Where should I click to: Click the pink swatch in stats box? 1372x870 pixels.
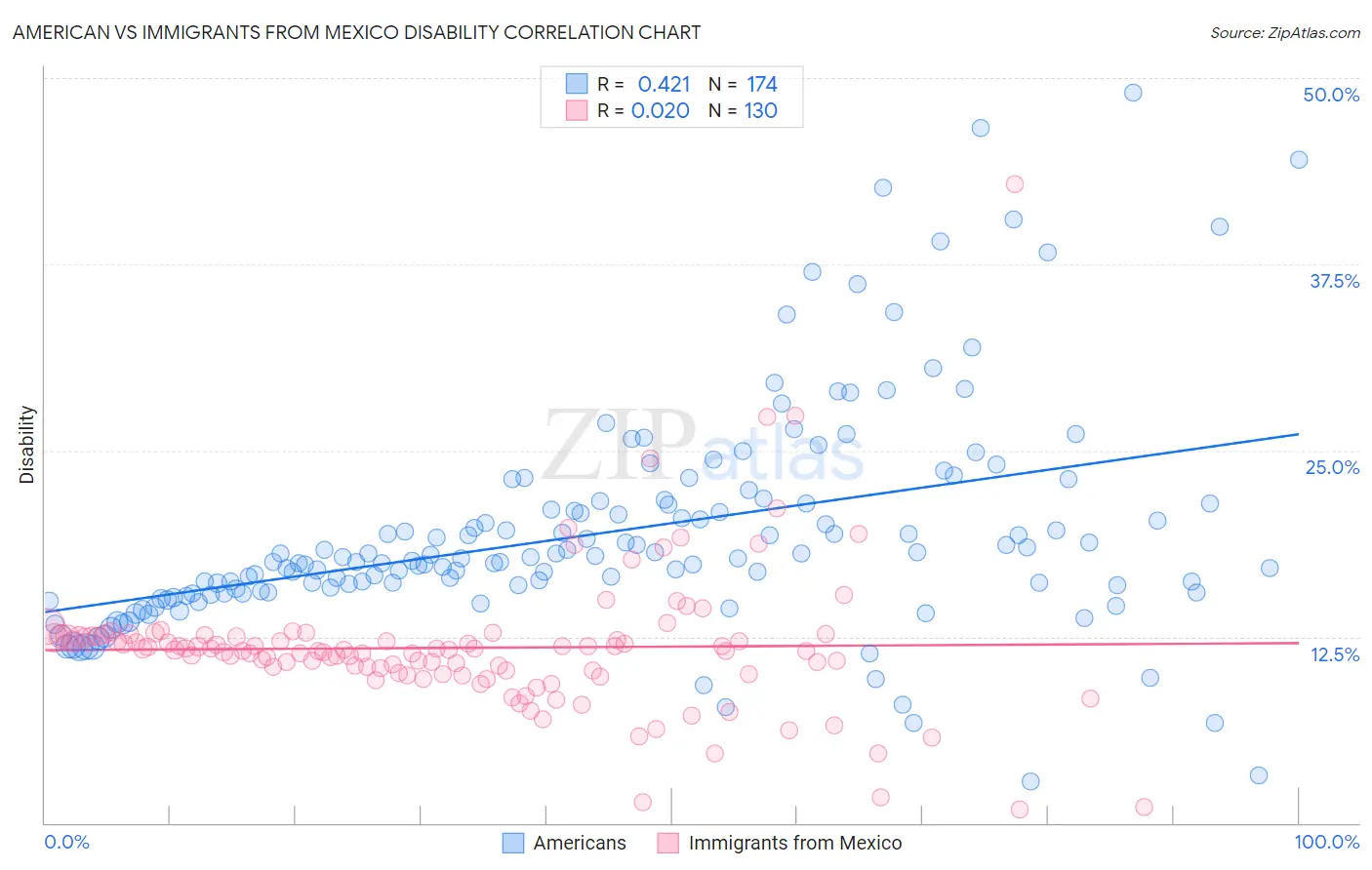(x=577, y=110)
